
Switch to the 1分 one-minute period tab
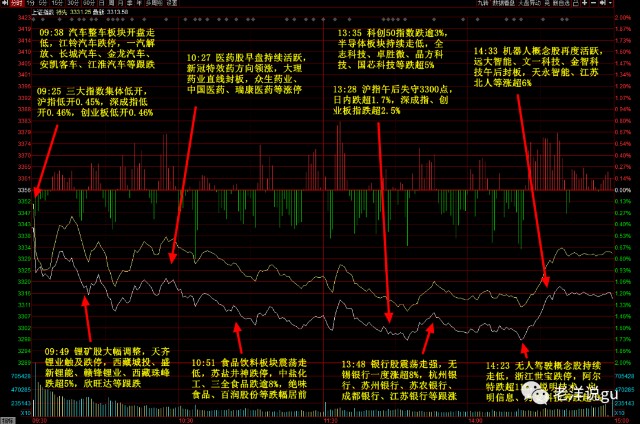(31, 3)
